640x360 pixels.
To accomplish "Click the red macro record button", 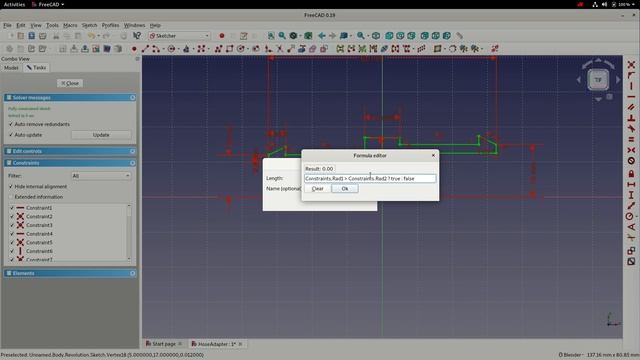I will click(x=222, y=36).
